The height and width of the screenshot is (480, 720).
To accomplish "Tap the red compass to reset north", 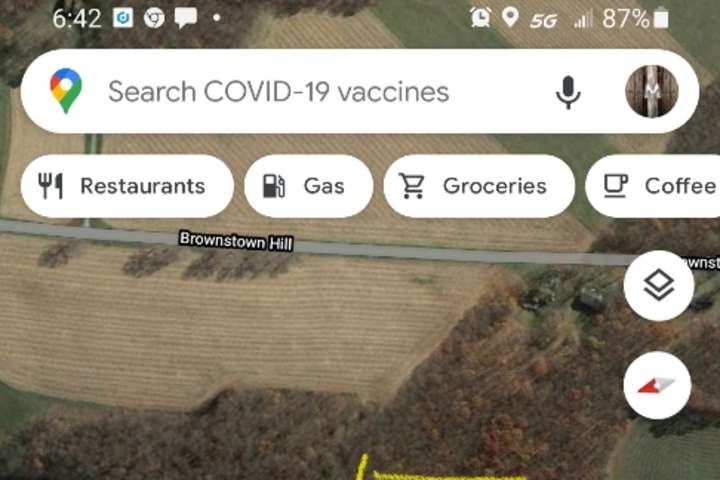I will (x=658, y=385).
